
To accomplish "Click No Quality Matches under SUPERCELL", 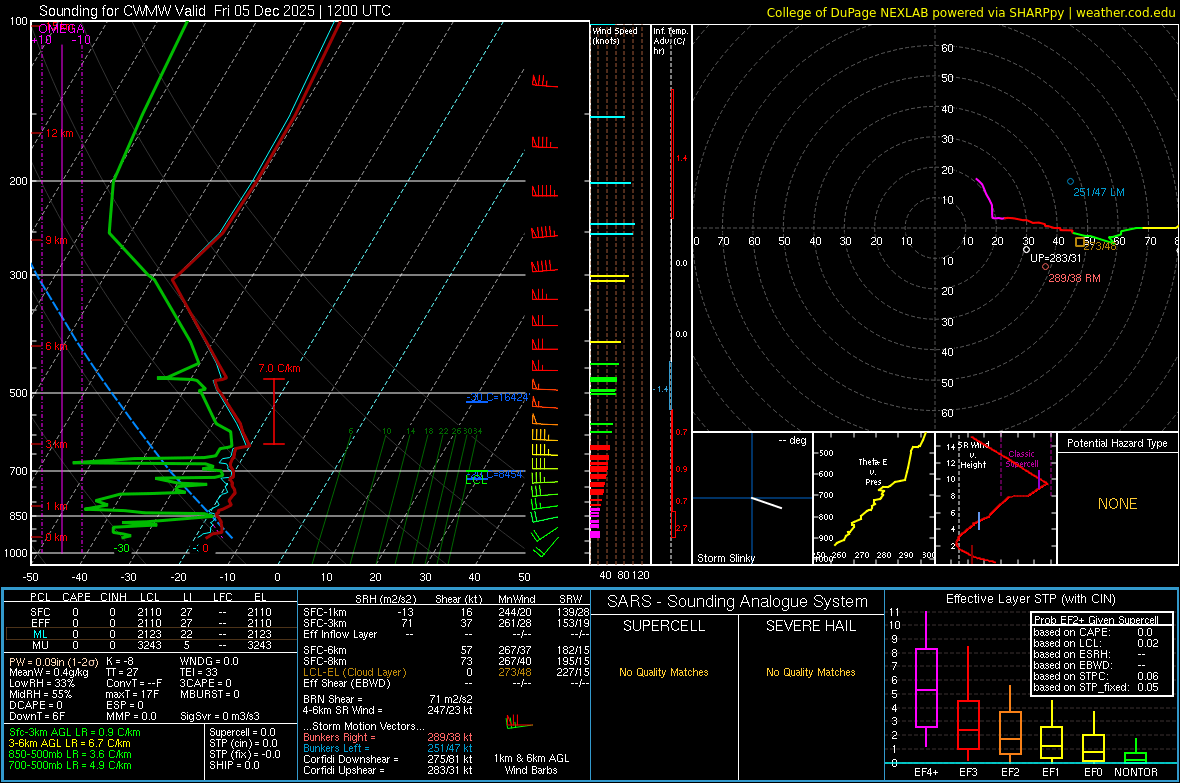I will (x=664, y=672).
